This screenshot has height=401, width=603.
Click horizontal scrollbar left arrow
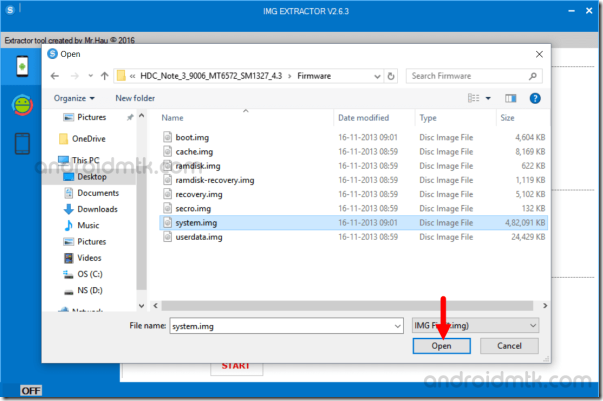[x=155, y=306]
